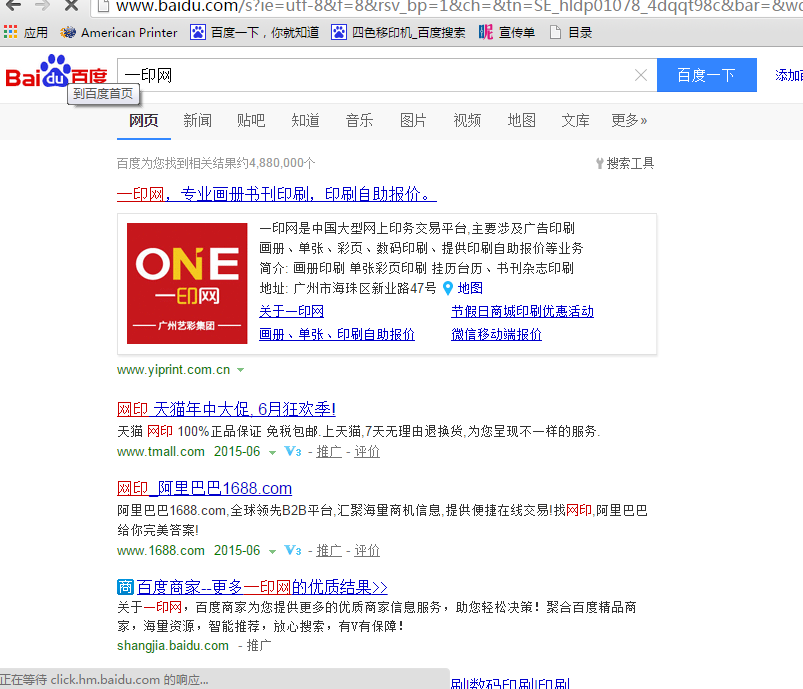Image resolution: width=803 pixels, height=689 pixels.
Task: Open the 目录 bookmark
Action: click(570, 33)
